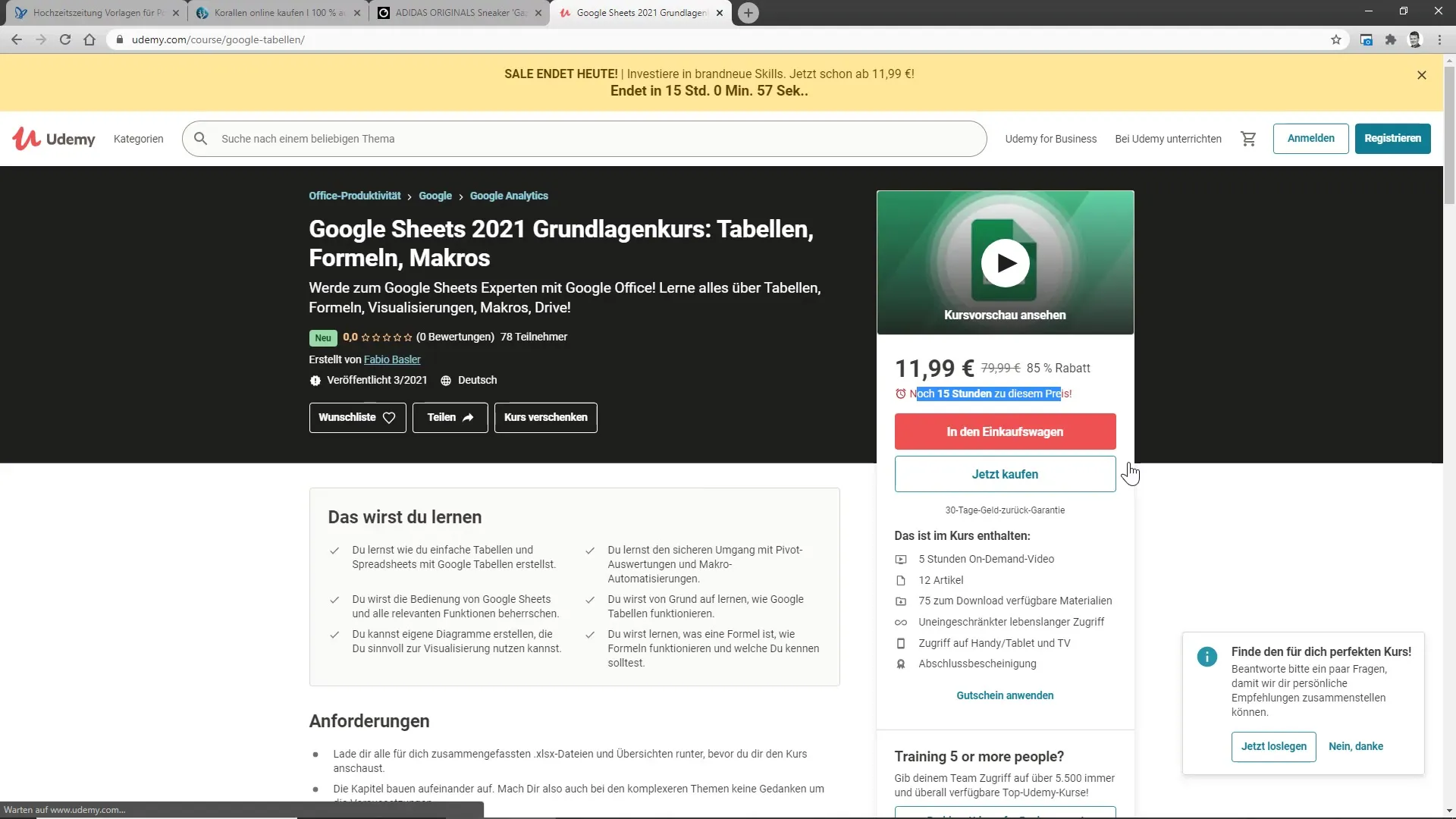
Task: Switch to ADIDAS ORIGINALS Sneaker tab
Action: click(x=460, y=13)
